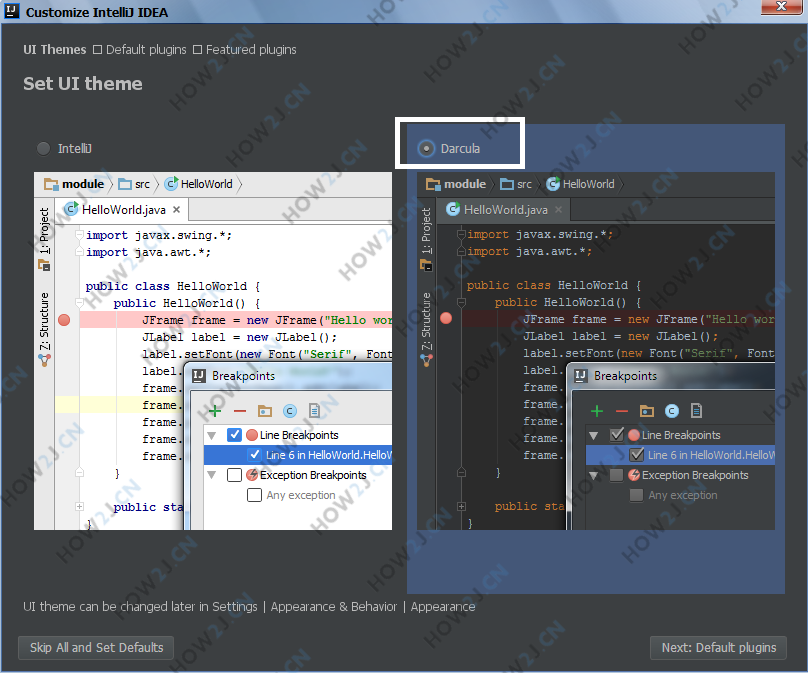Fold javax.swing import line in Darcula preview
The height and width of the screenshot is (673, 808).
coord(461,234)
